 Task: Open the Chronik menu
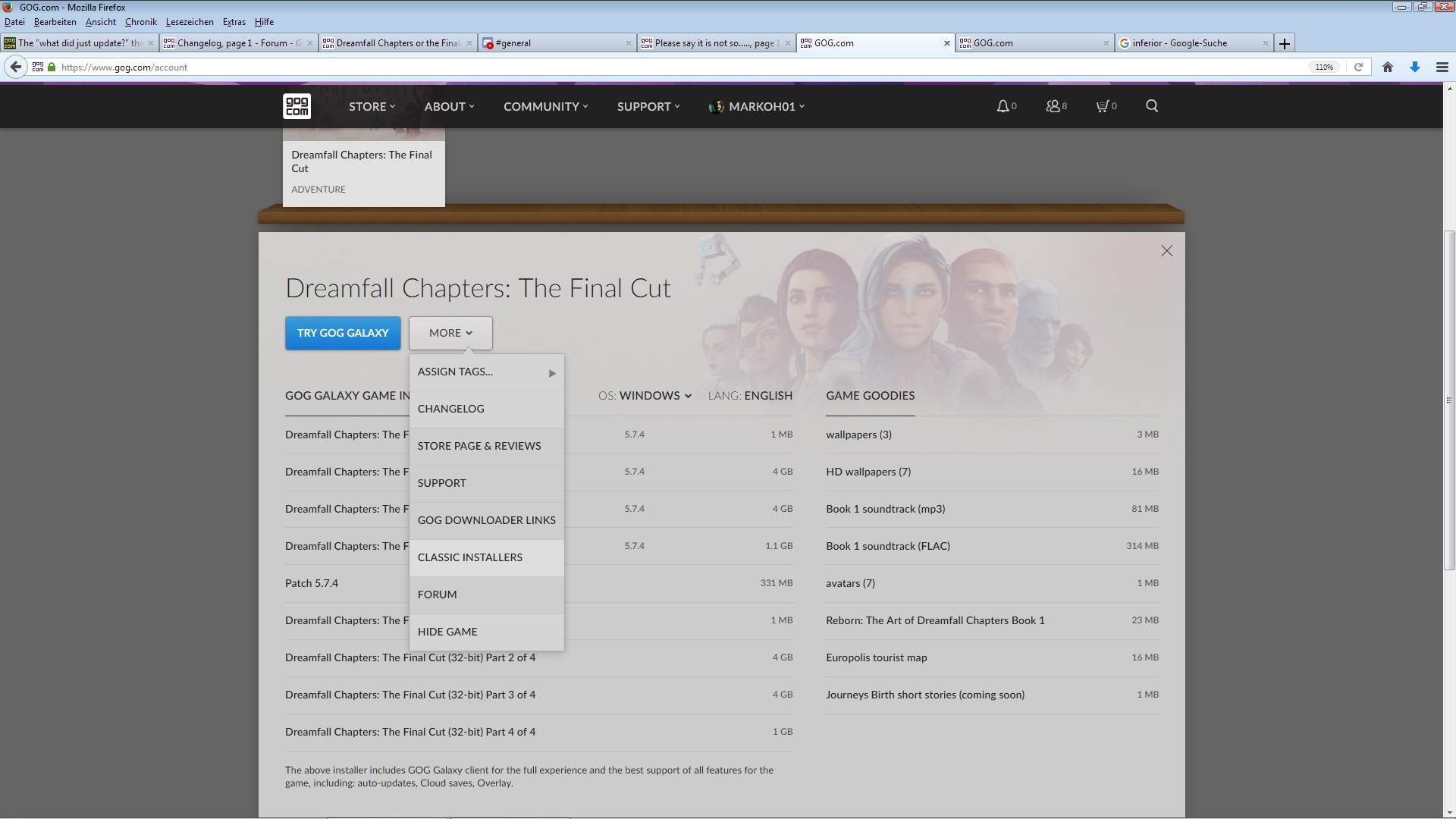click(x=140, y=22)
